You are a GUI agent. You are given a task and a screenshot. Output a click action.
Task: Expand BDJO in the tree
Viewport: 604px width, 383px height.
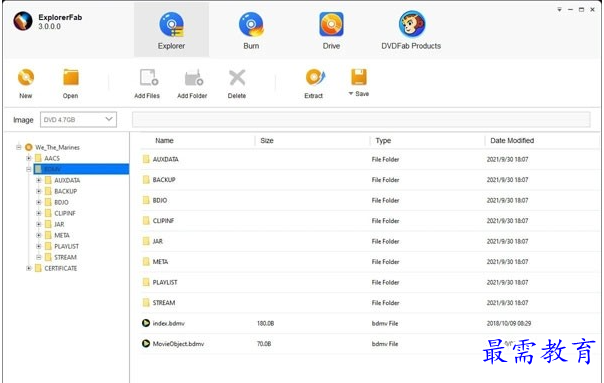[x=39, y=202]
